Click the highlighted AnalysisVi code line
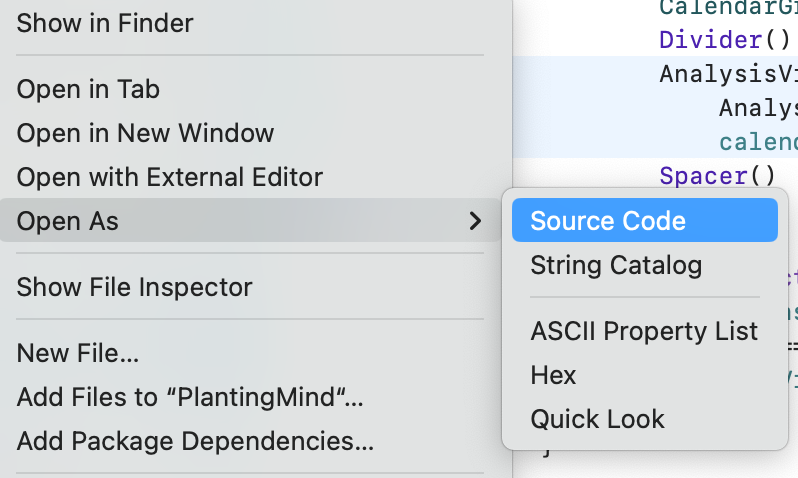Screen dimensions: 798x478 728,74
